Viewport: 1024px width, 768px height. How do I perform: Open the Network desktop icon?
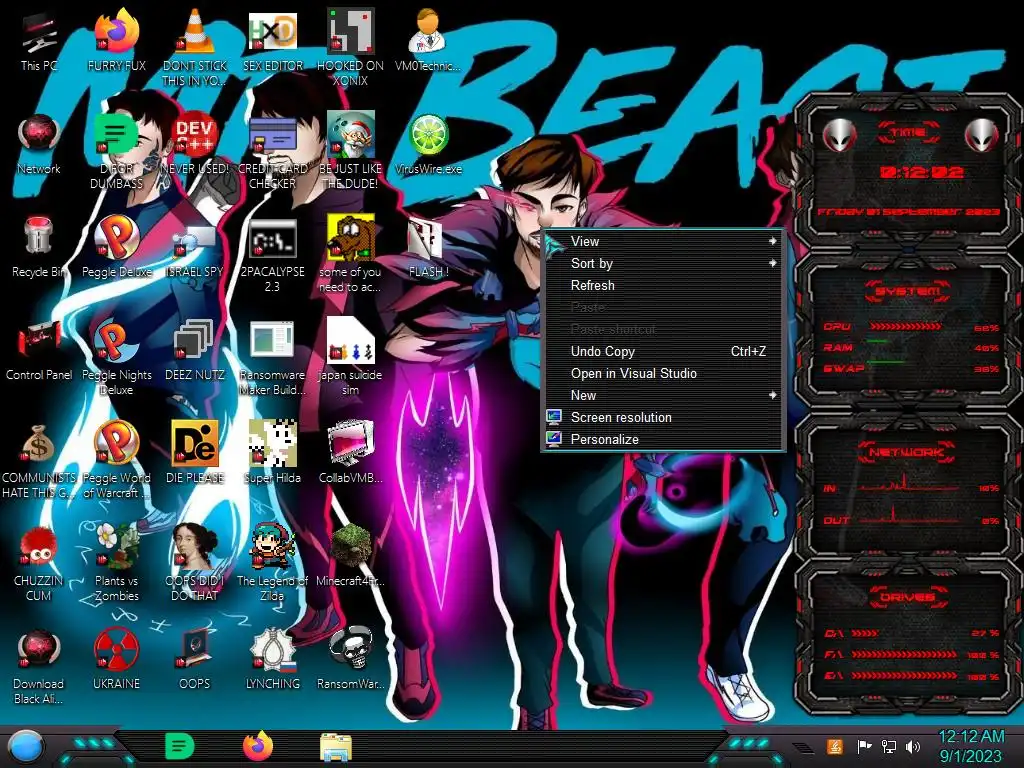39,144
